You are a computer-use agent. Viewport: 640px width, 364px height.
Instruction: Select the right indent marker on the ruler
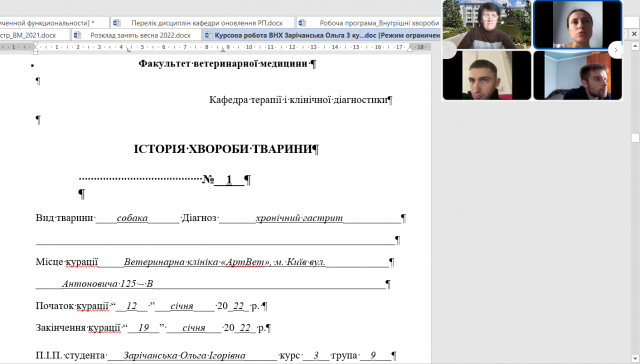pyautogui.click(x=410, y=49)
